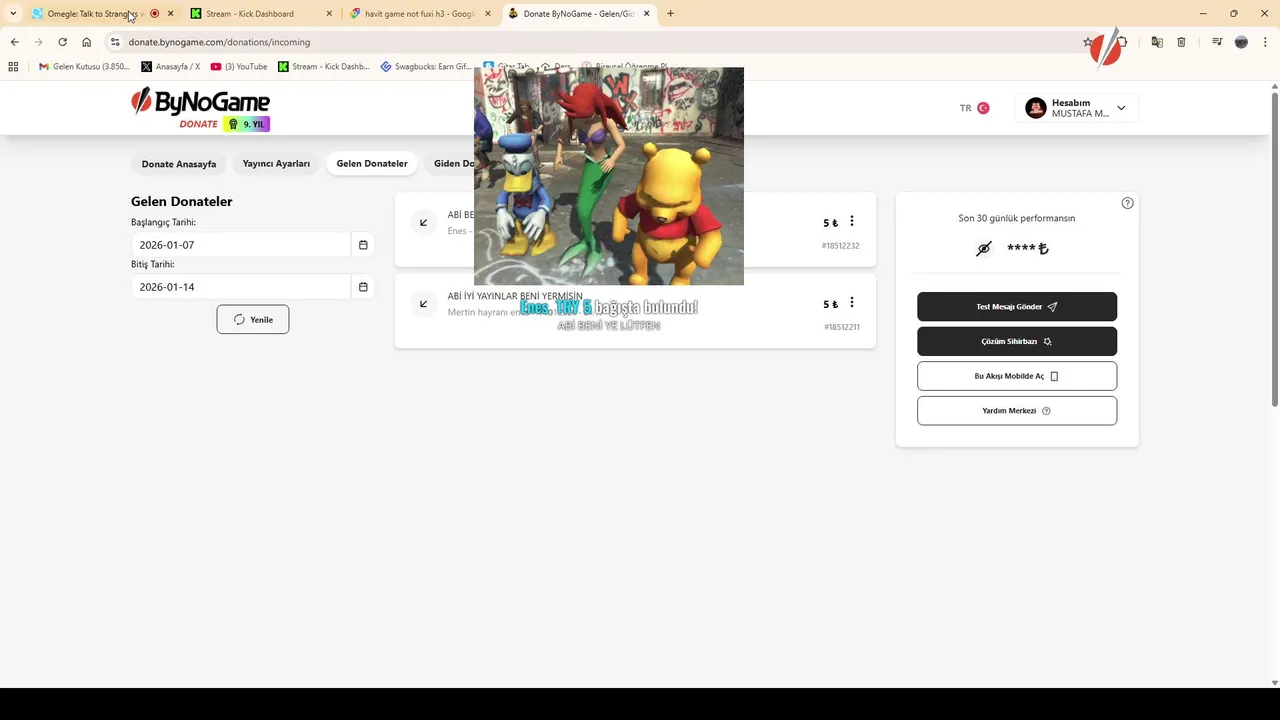Close the havit game Google search tab

(x=488, y=14)
